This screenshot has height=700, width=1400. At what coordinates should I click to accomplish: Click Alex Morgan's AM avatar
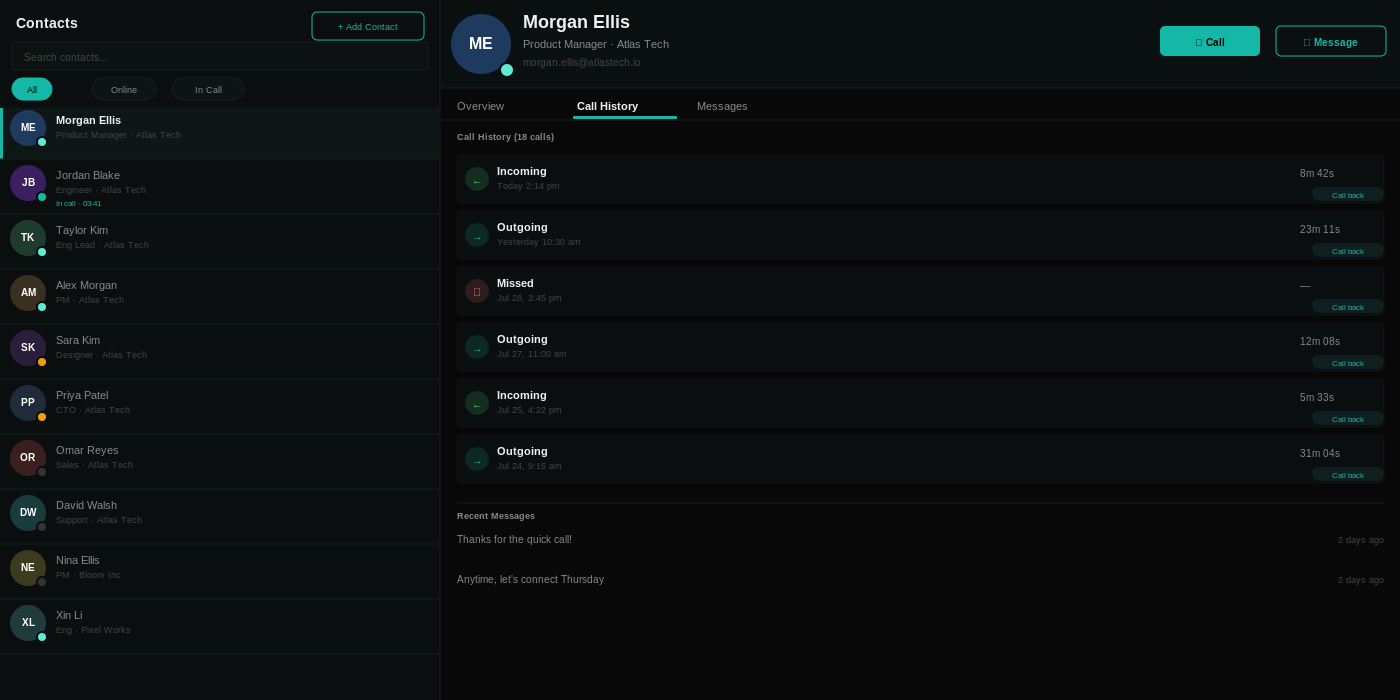point(28,293)
